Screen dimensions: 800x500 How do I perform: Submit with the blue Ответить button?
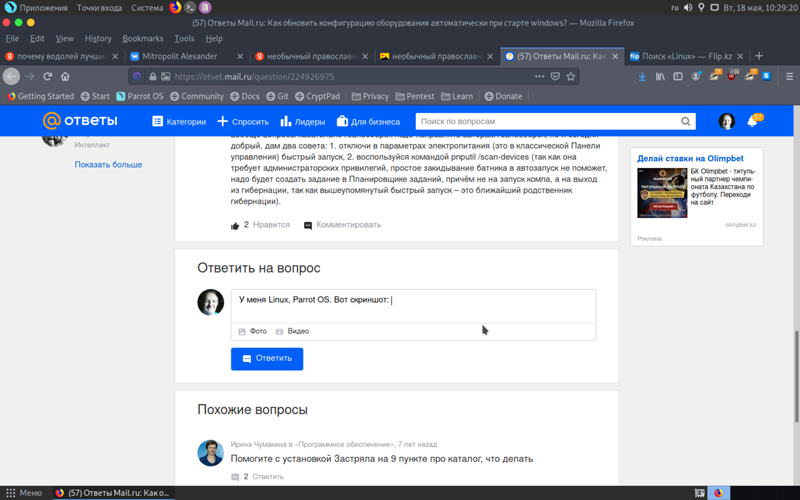[267, 359]
